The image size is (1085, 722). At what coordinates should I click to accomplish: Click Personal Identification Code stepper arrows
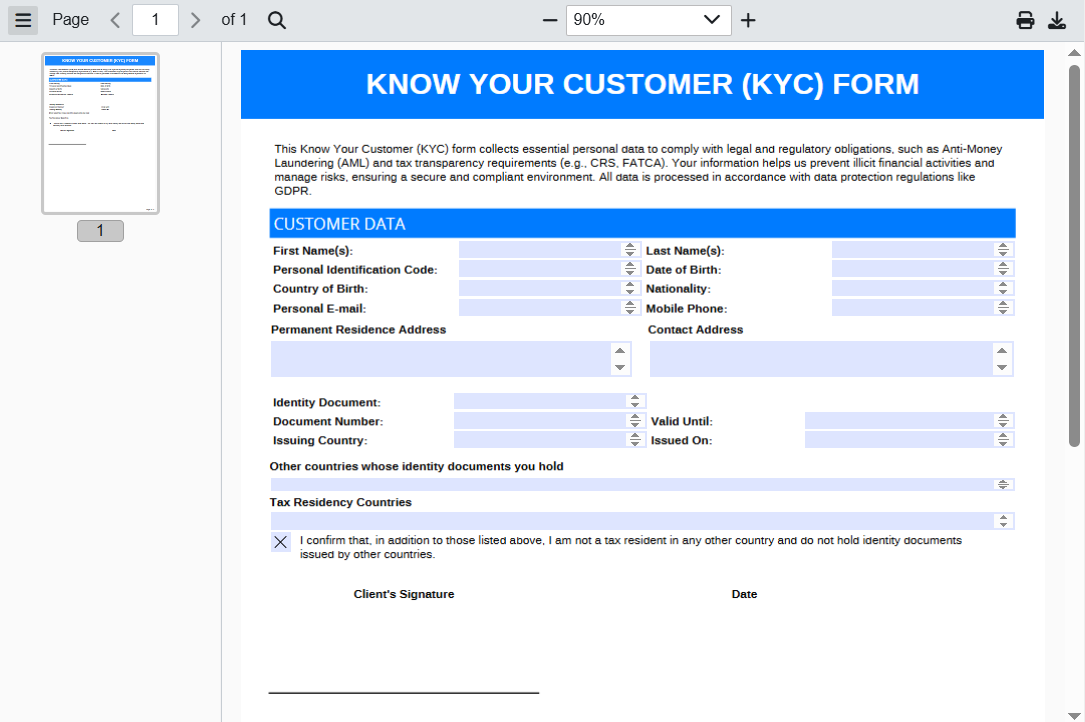[630, 269]
